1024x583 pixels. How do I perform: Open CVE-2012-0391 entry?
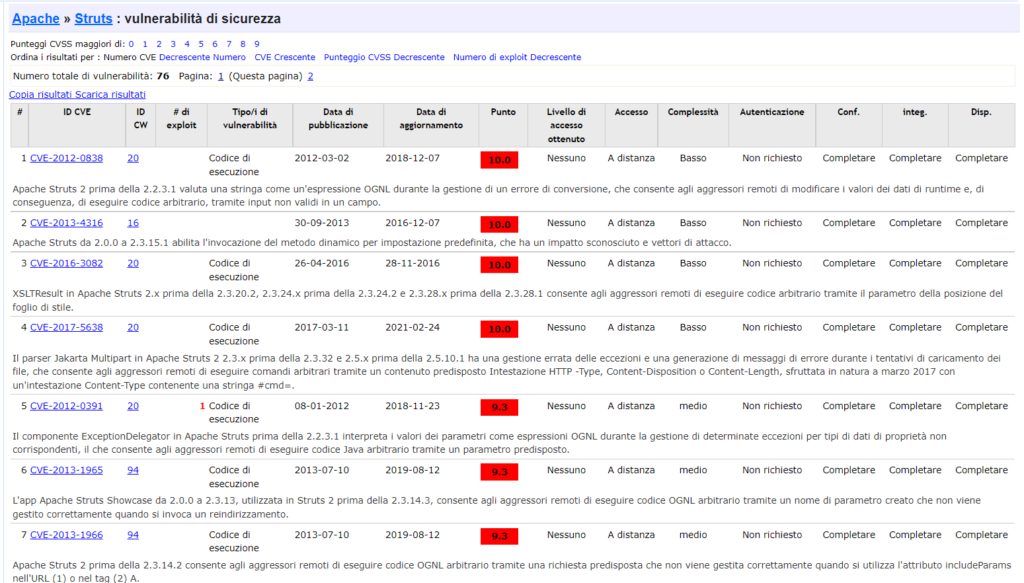(66, 406)
